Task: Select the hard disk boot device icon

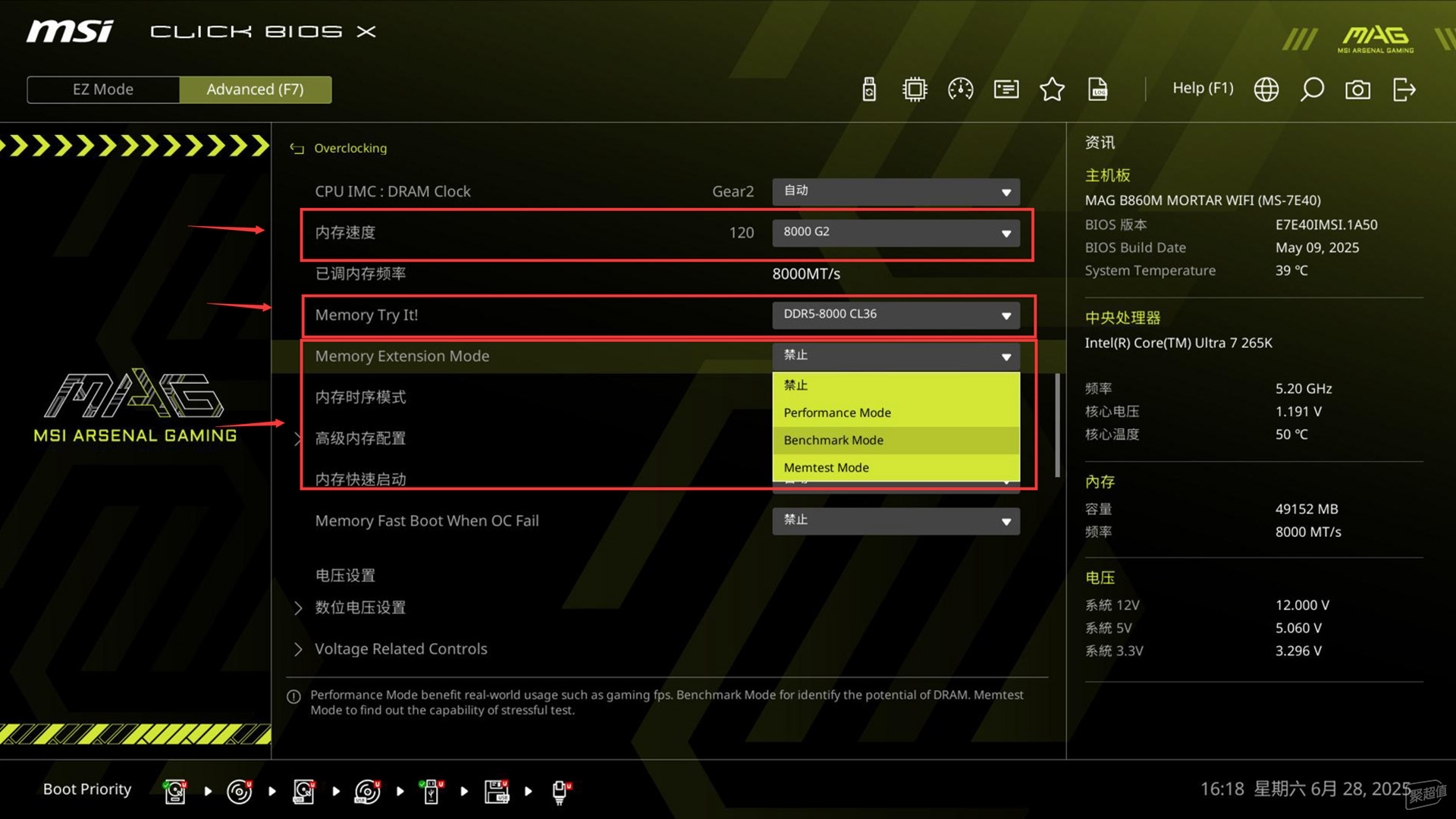Action: click(175, 791)
